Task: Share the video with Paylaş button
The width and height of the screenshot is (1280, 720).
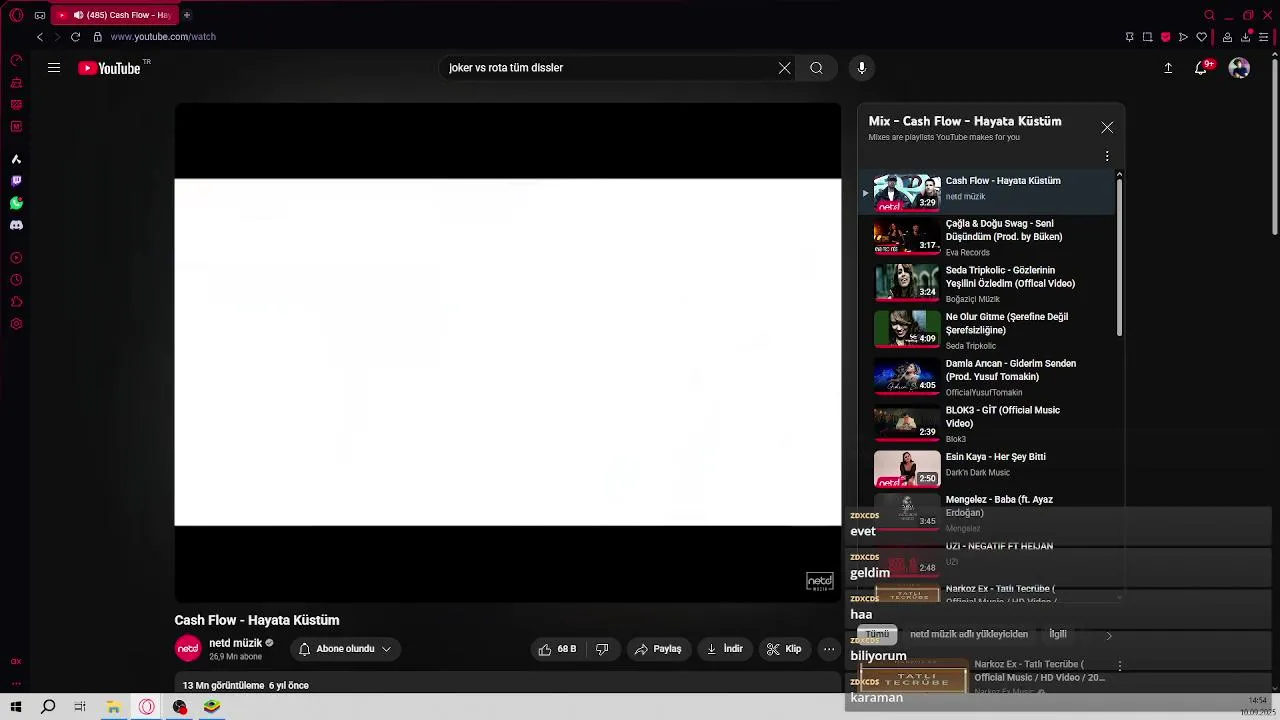Action: pyautogui.click(x=657, y=649)
